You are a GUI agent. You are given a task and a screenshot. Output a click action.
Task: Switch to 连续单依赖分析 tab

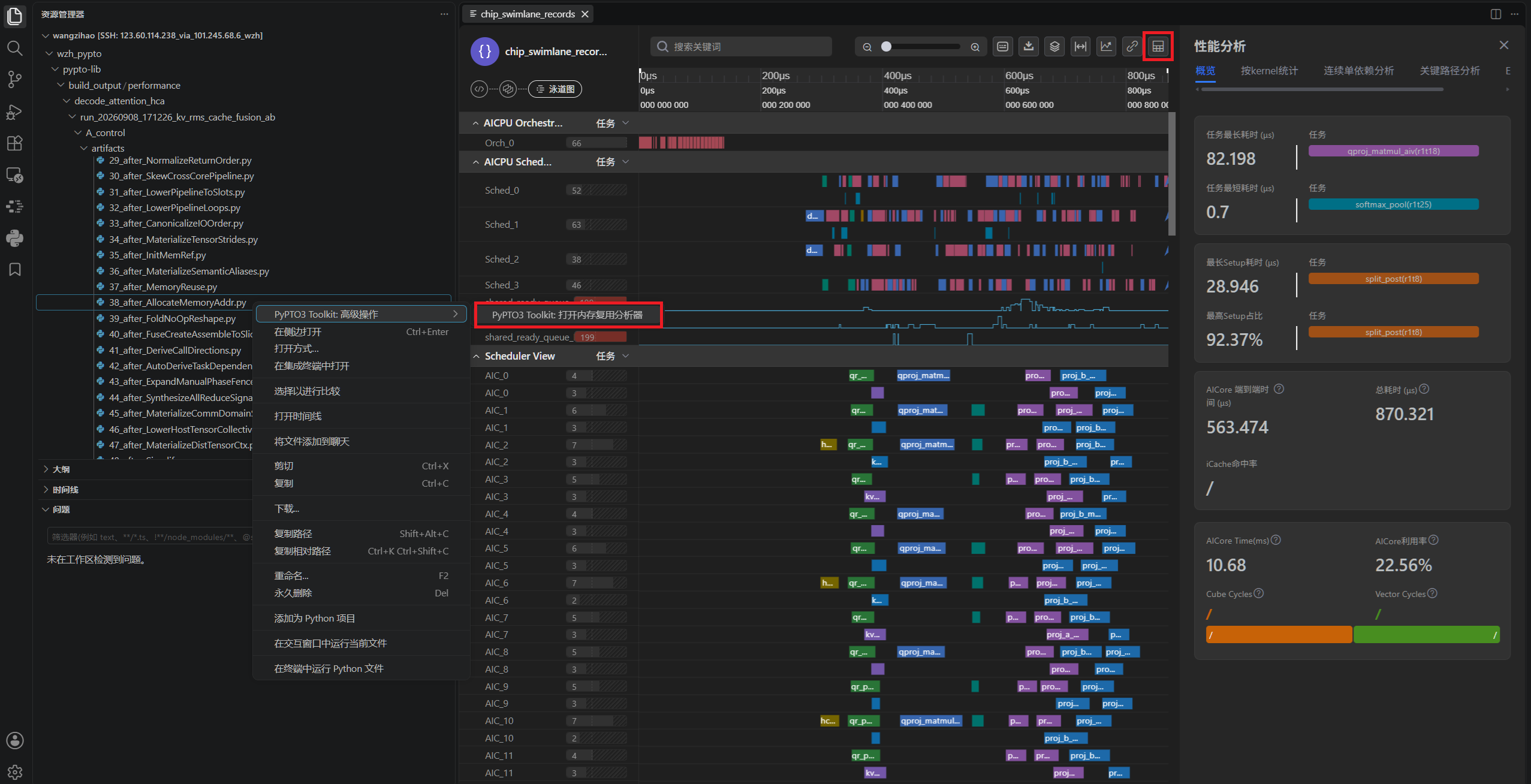click(1358, 71)
